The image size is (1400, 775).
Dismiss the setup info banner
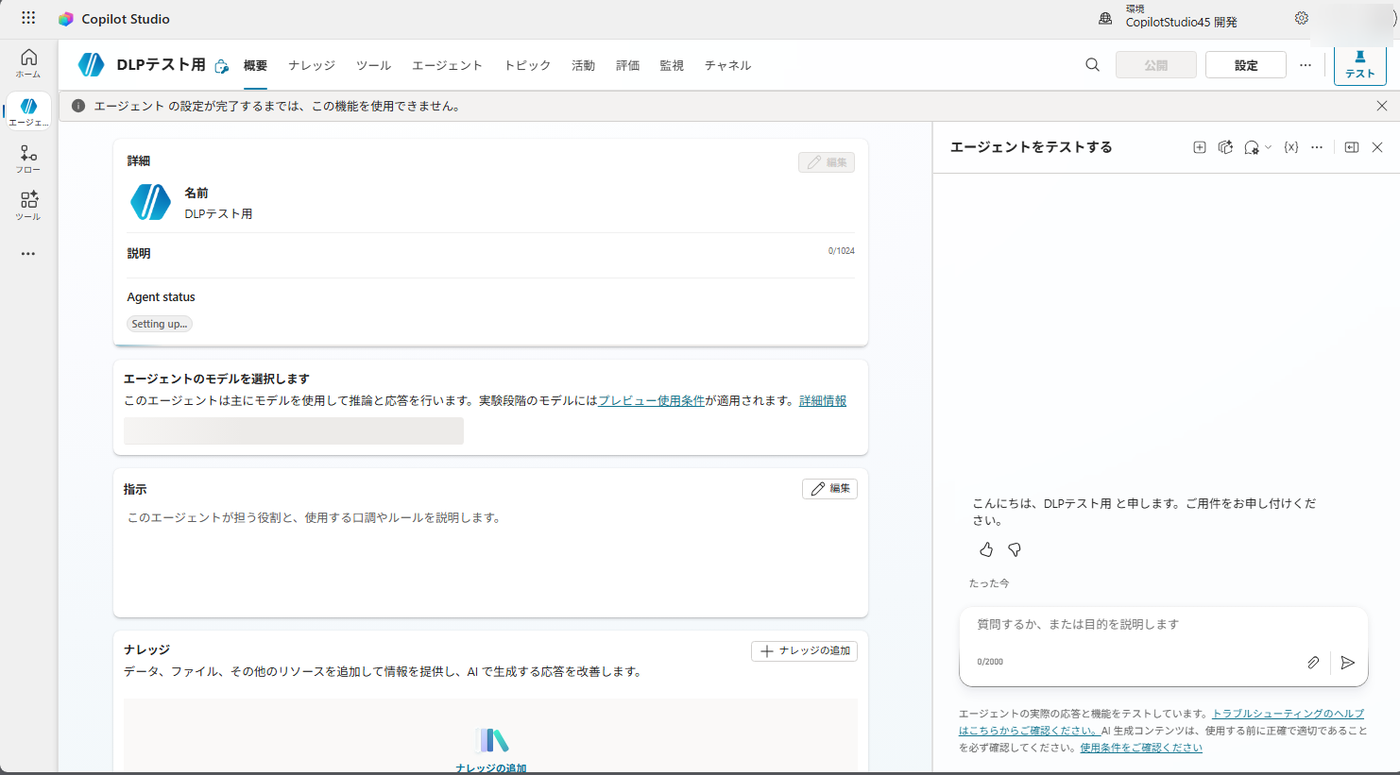(x=1382, y=106)
